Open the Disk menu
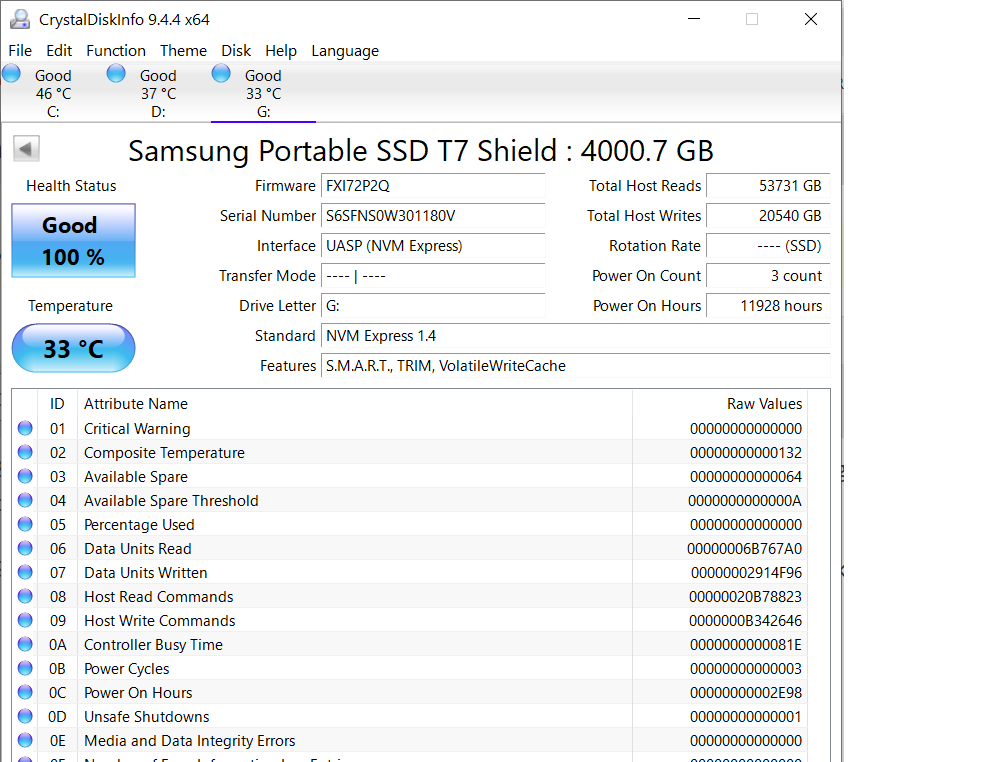 236,51
